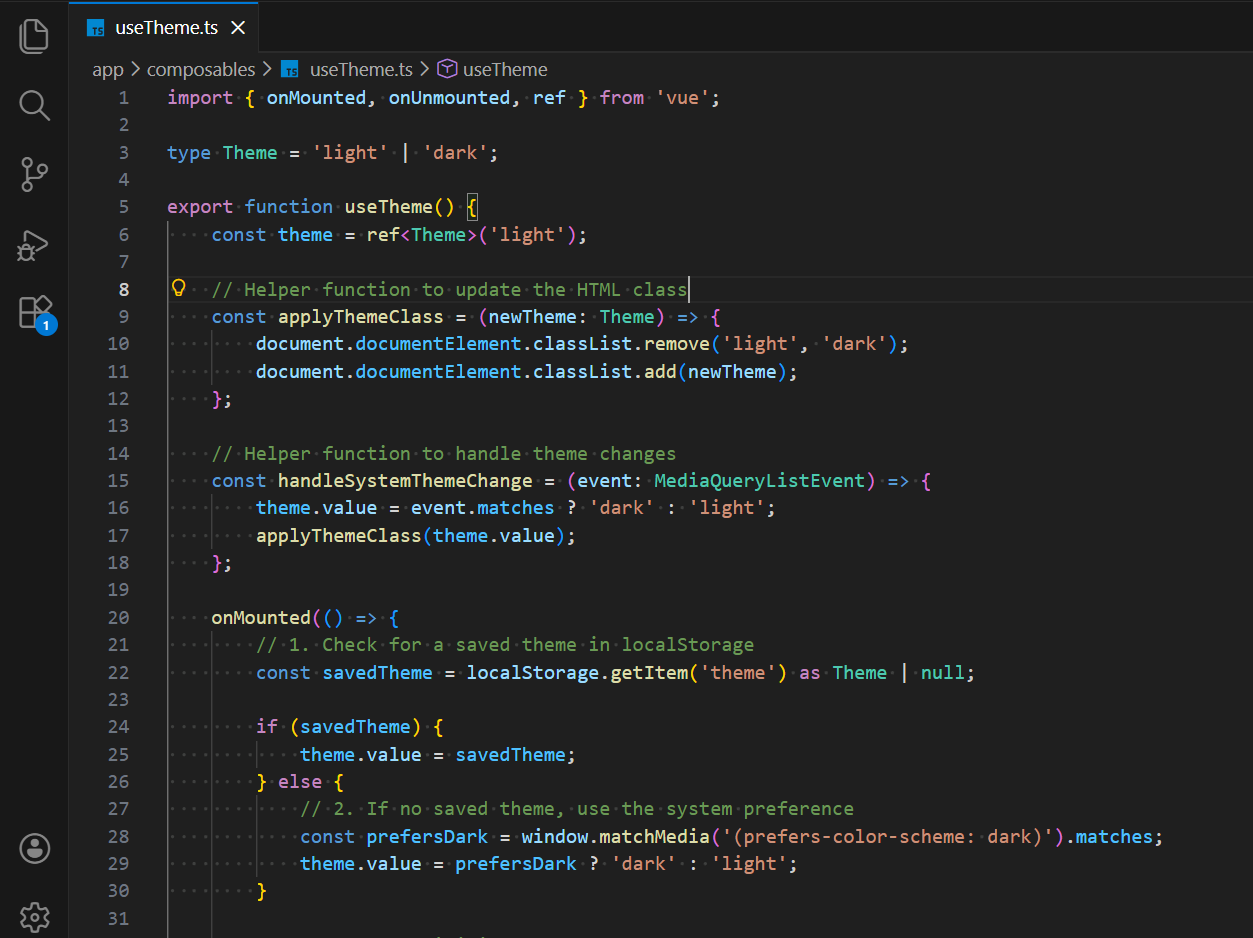Screen dimensions: 1253x938
Task: Click line number 14 in the gutter
Action: [118, 453]
